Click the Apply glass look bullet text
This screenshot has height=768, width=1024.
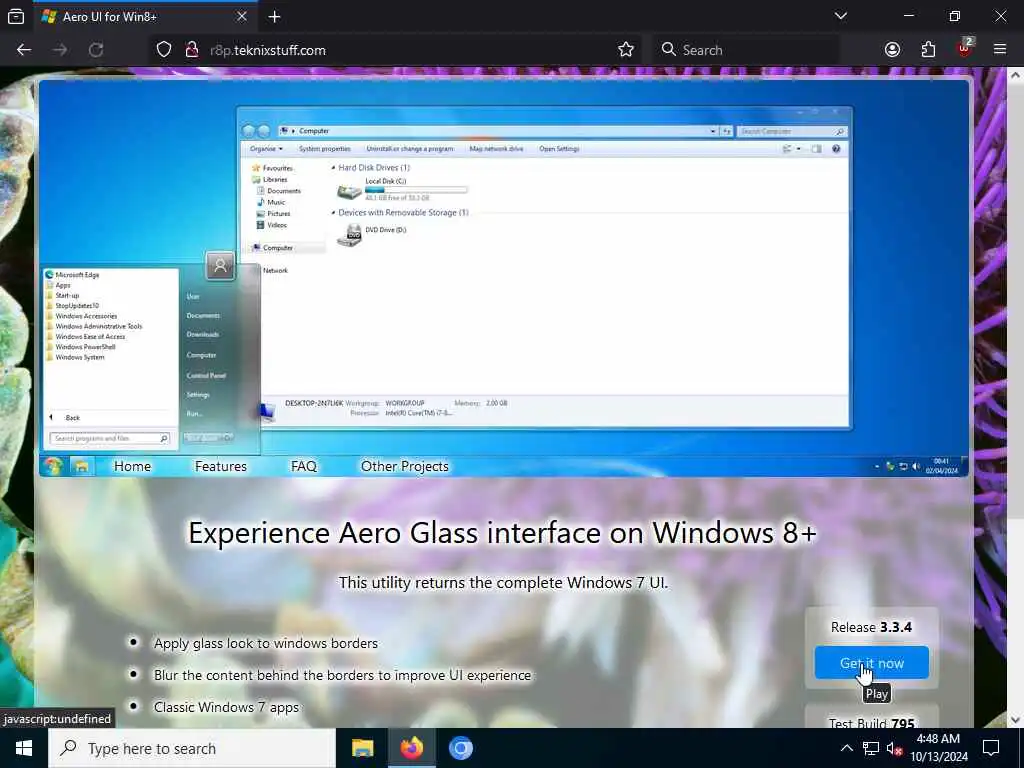pos(266,643)
